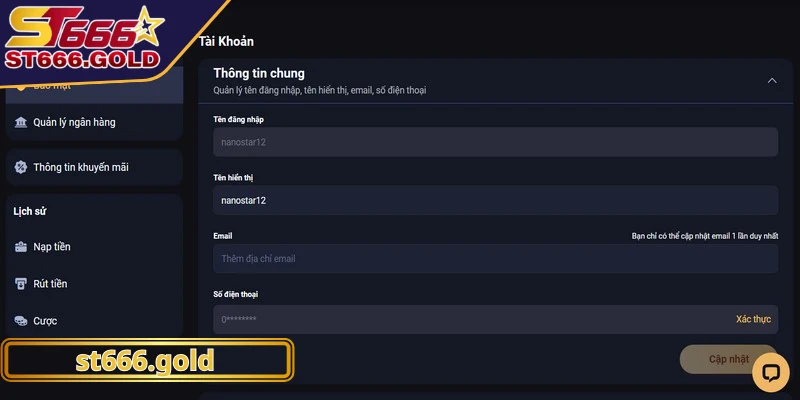This screenshot has width=800, height=400.
Task: Click the Cập nhật button
Action: (729, 359)
